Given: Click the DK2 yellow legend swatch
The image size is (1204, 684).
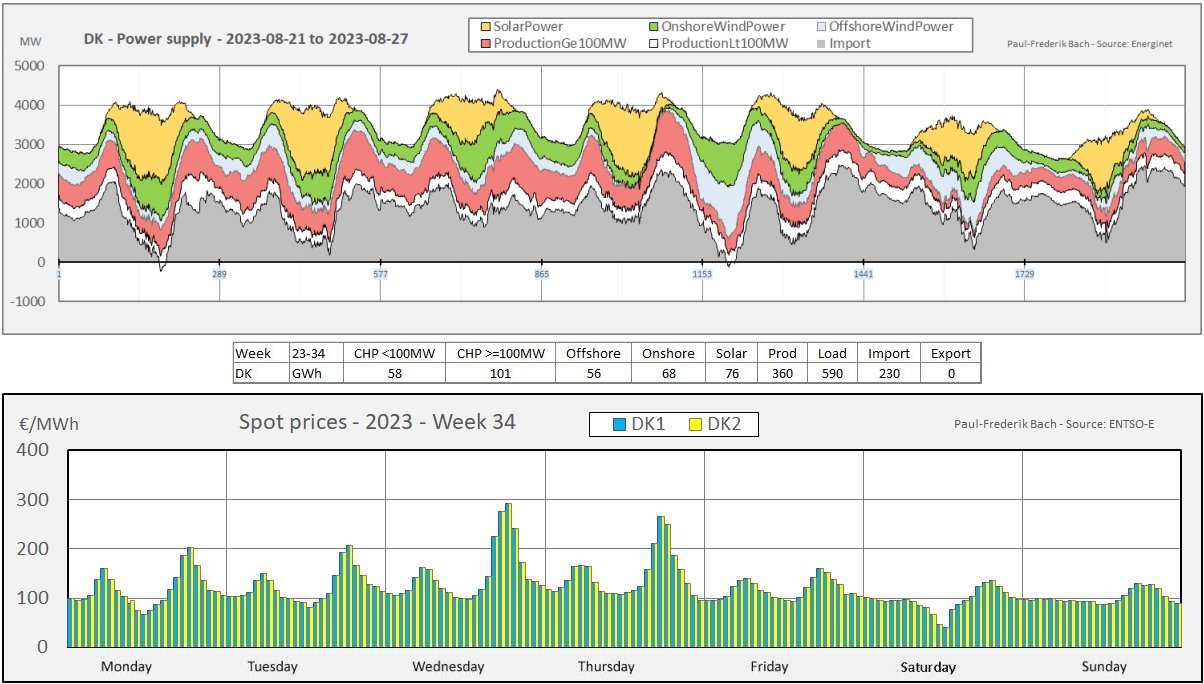Looking at the screenshot, I should [697, 425].
